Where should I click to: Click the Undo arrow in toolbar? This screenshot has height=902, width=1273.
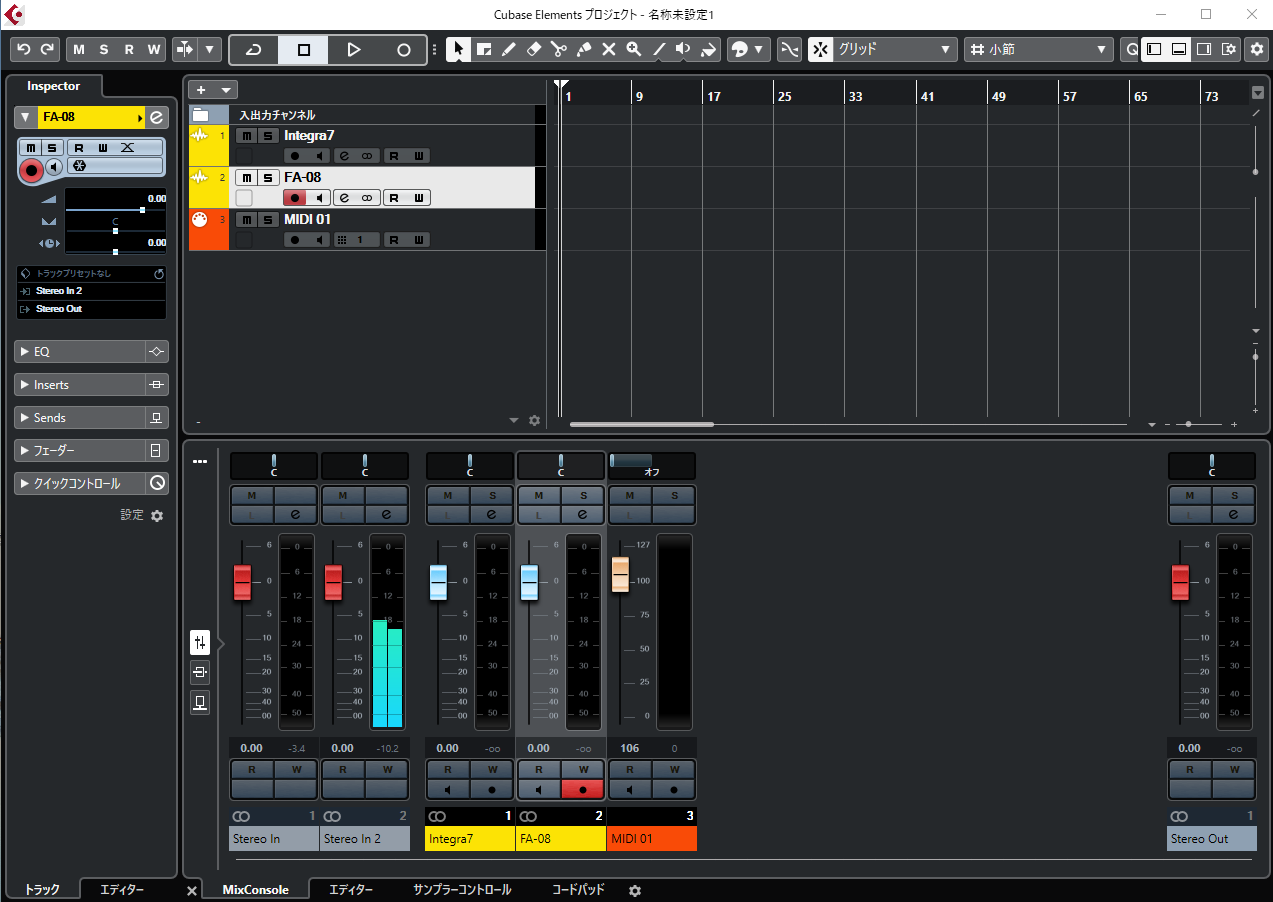tap(24, 49)
